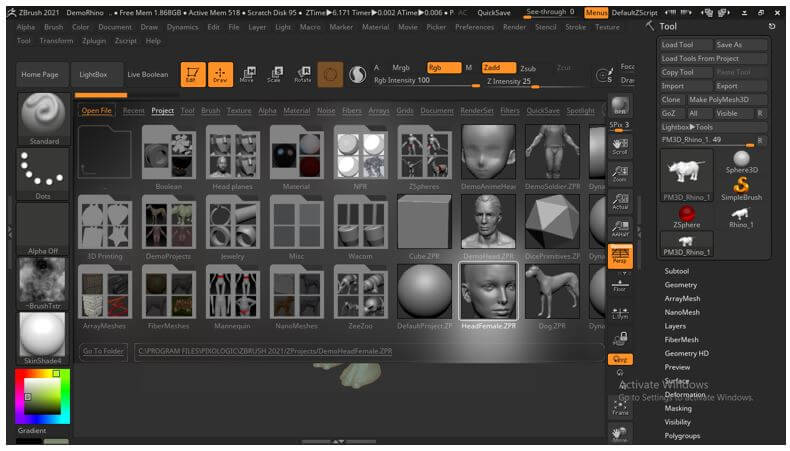
Task: Click the AAHalf icon
Action: coord(620,229)
